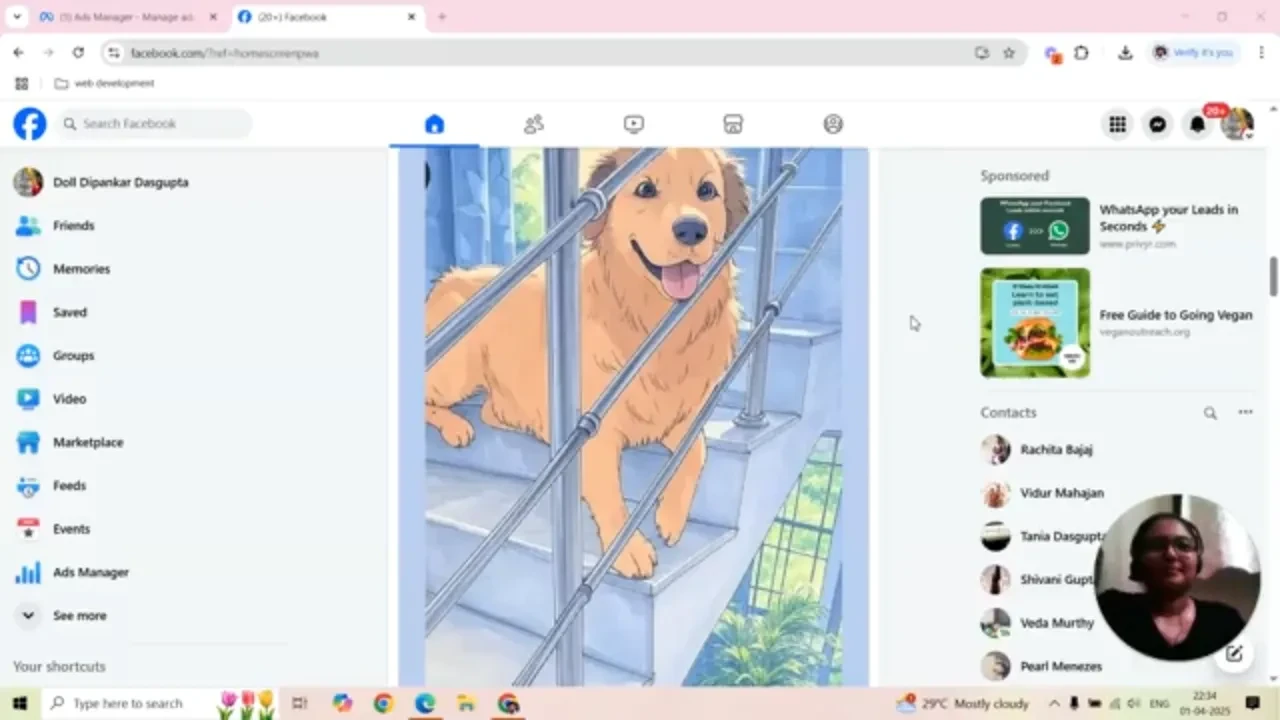Search contacts using the magnifier icon
Image resolution: width=1280 pixels, height=720 pixels.
[1210, 412]
